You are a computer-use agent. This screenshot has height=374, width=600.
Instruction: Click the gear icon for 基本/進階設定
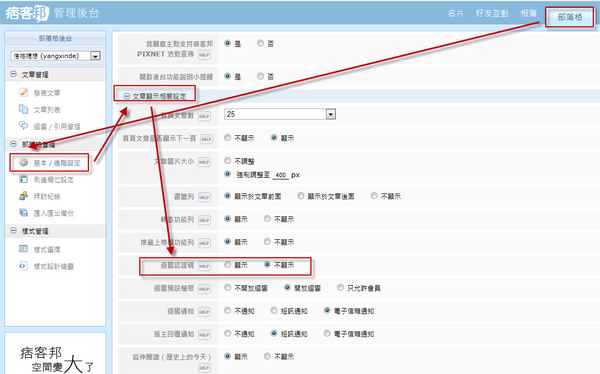tap(24, 162)
